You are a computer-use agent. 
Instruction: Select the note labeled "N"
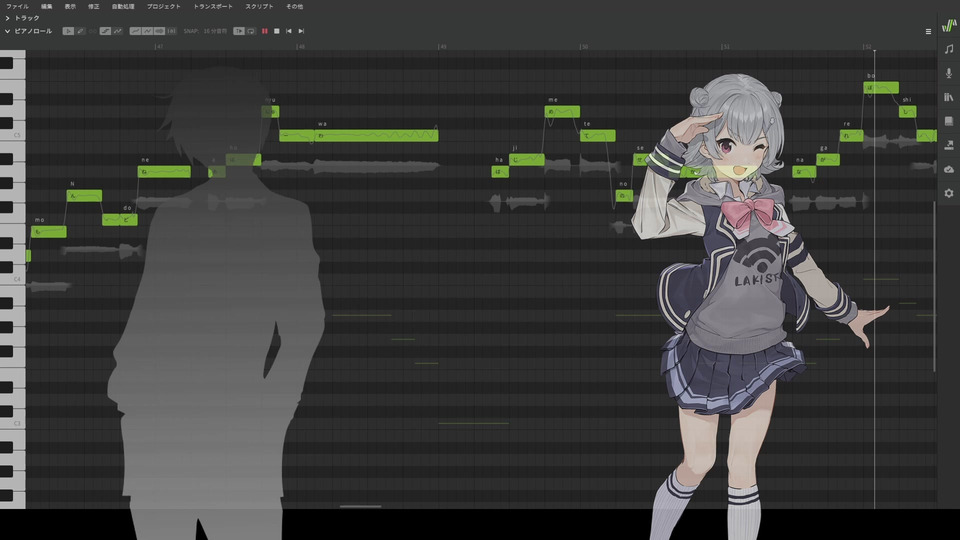(84, 196)
